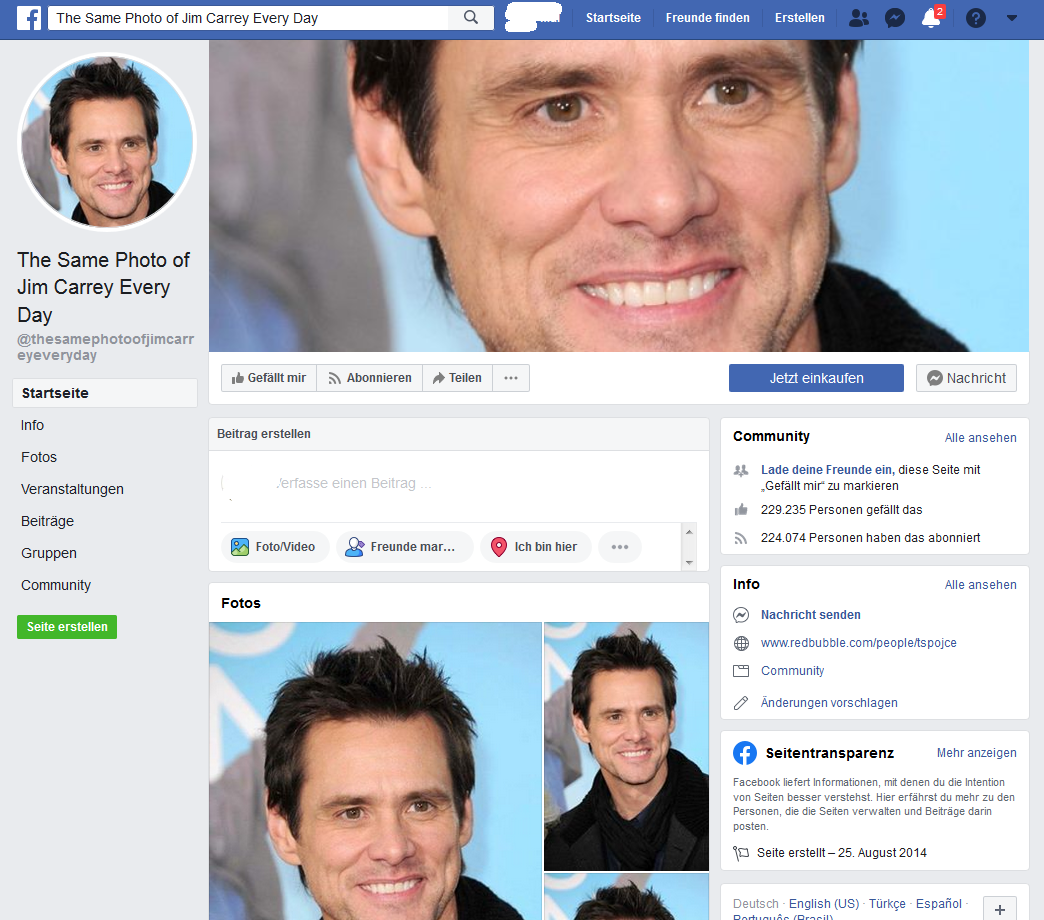
Task: Click the Nachricht senden link
Action: pyautogui.click(x=810, y=614)
